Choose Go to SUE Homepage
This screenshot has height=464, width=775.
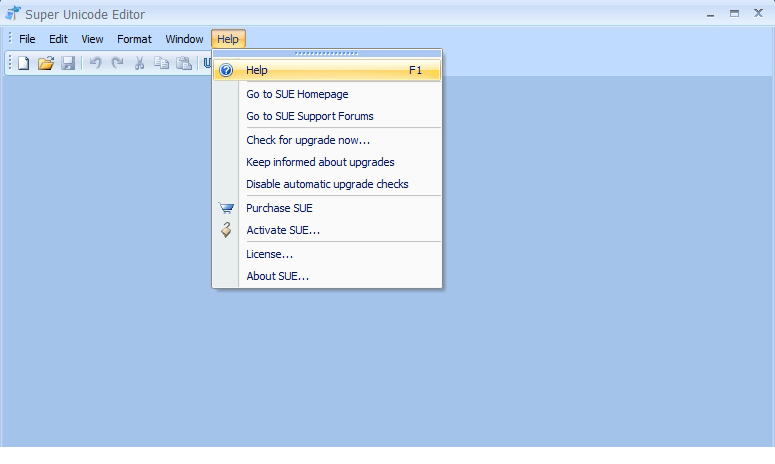327,94
